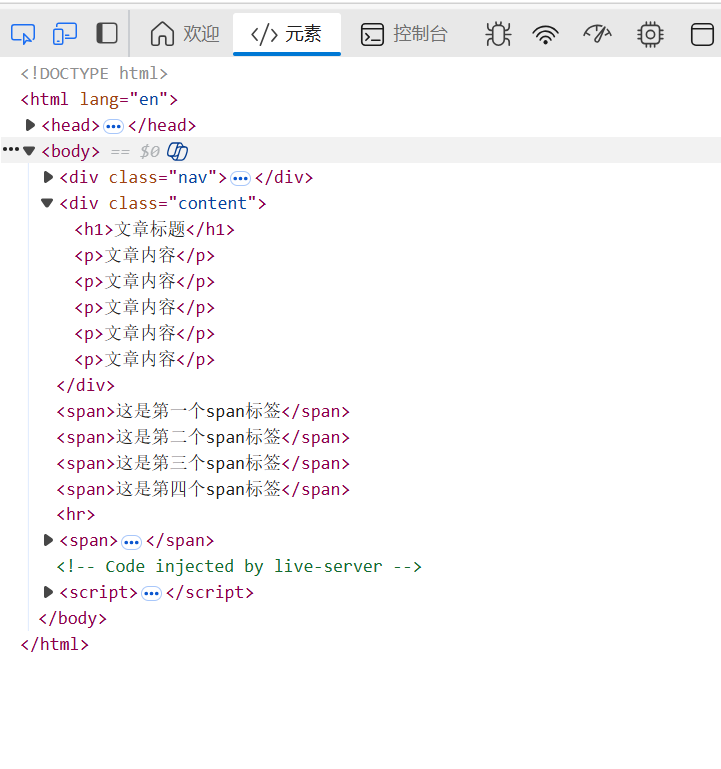Select the closing /div tag of content
Screen dimensions: 721x769
click(x=86, y=385)
